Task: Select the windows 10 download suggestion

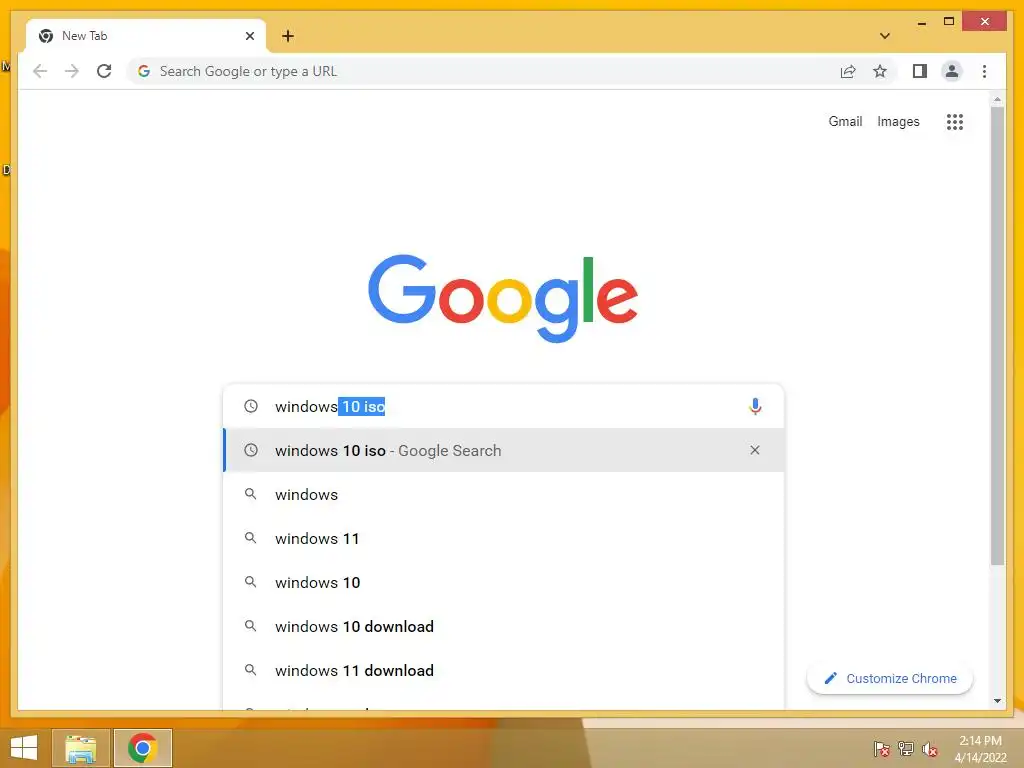Action: [504, 626]
